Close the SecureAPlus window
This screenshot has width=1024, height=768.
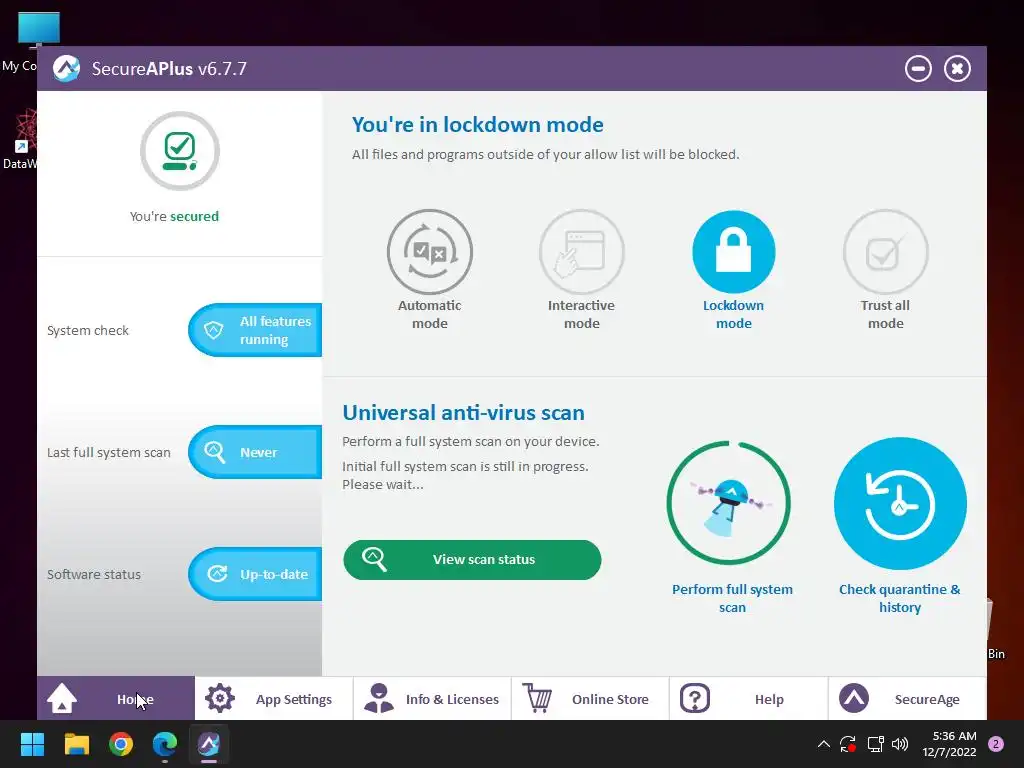pos(957,69)
